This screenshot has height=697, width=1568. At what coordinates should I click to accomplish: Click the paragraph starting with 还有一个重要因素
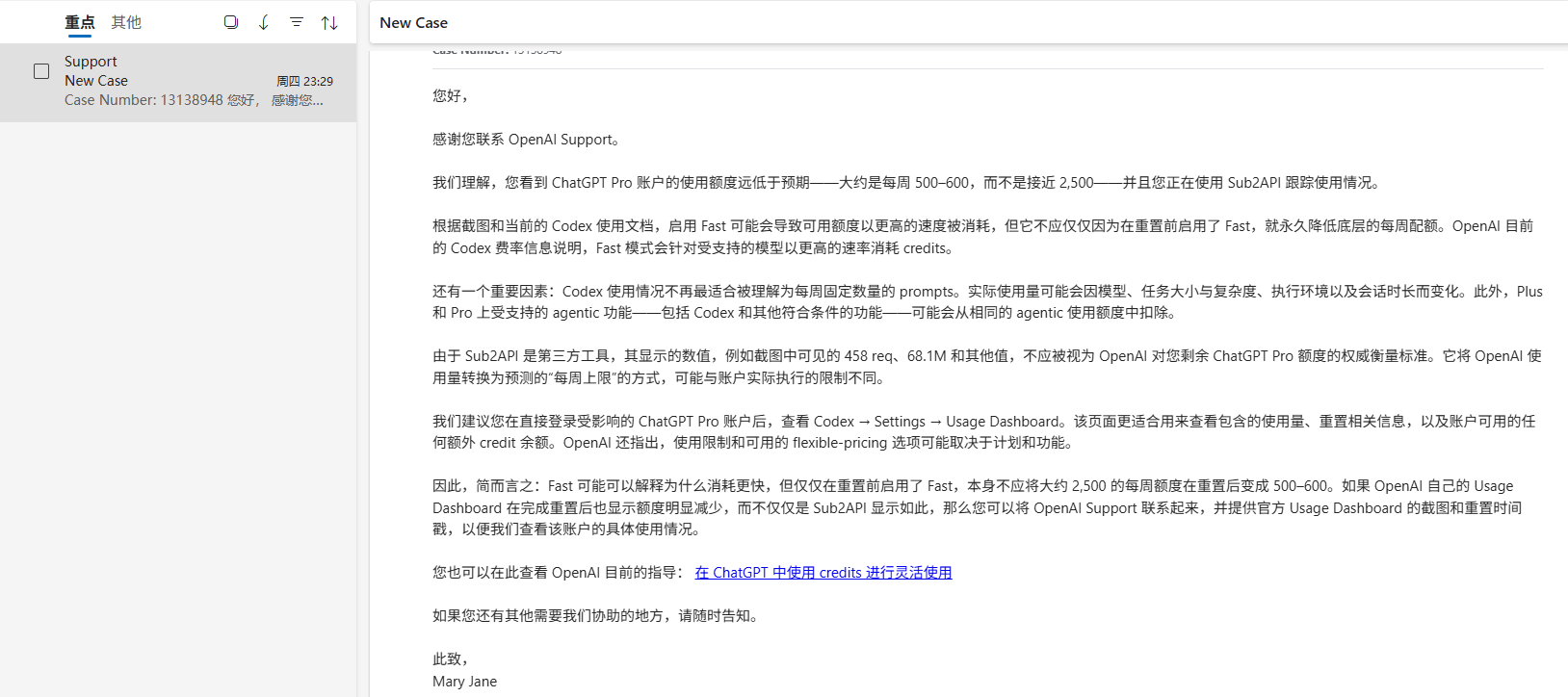(x=987, y=302)
